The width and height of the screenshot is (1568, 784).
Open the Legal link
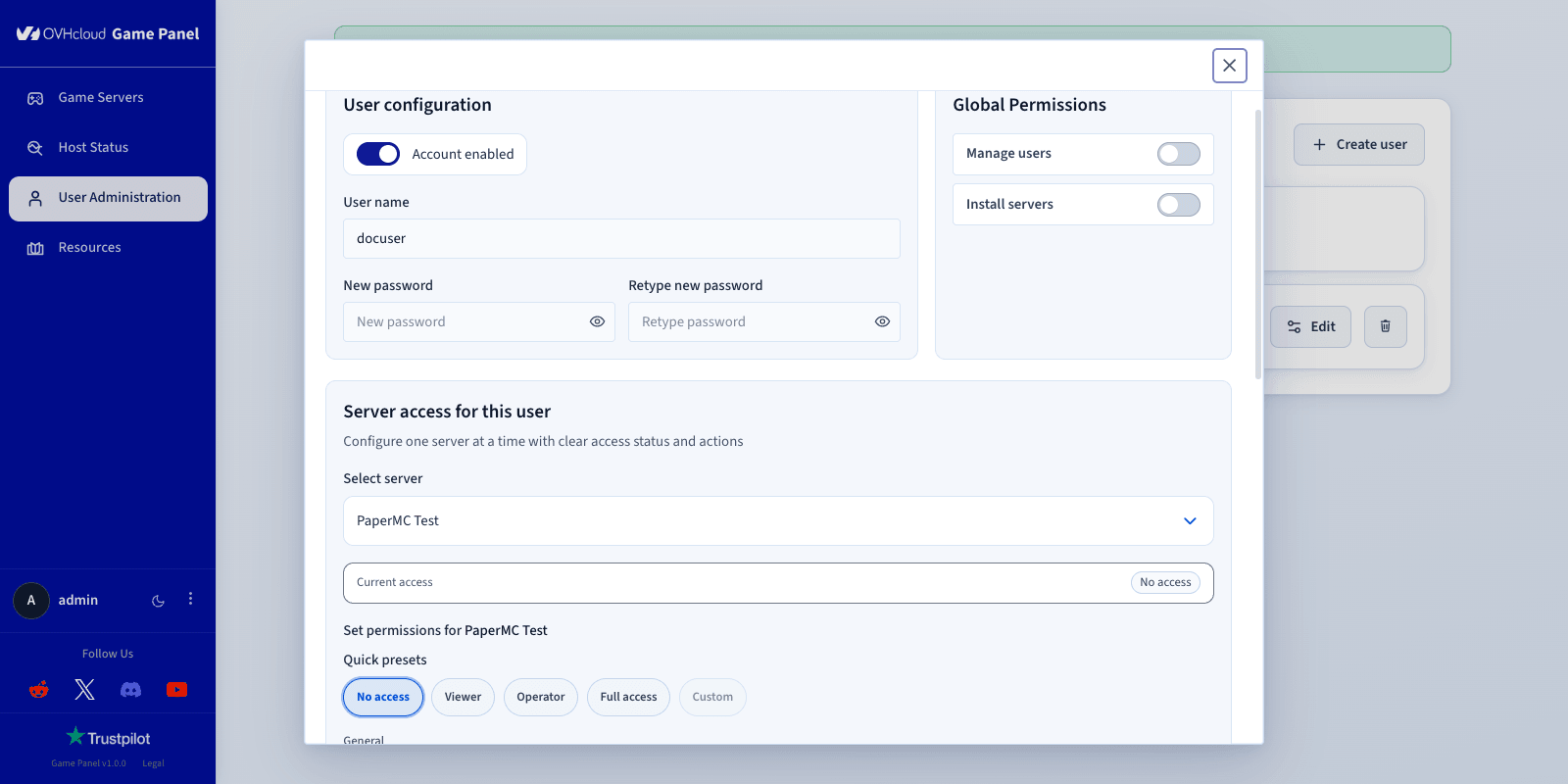tap(153, 763)
